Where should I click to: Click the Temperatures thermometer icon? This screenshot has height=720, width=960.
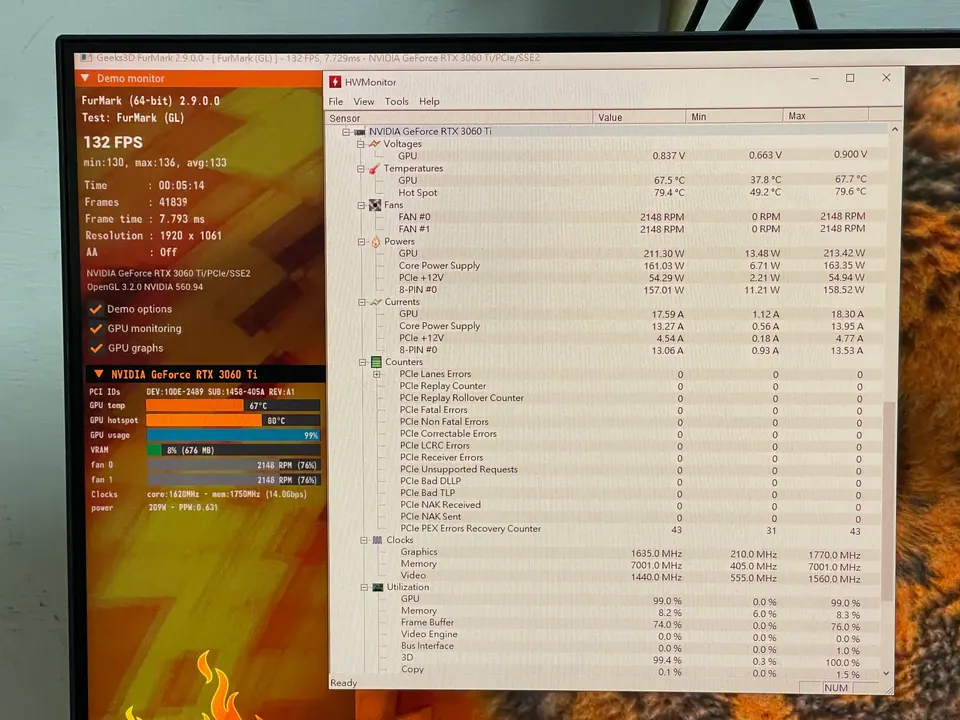tap(373, 169)
